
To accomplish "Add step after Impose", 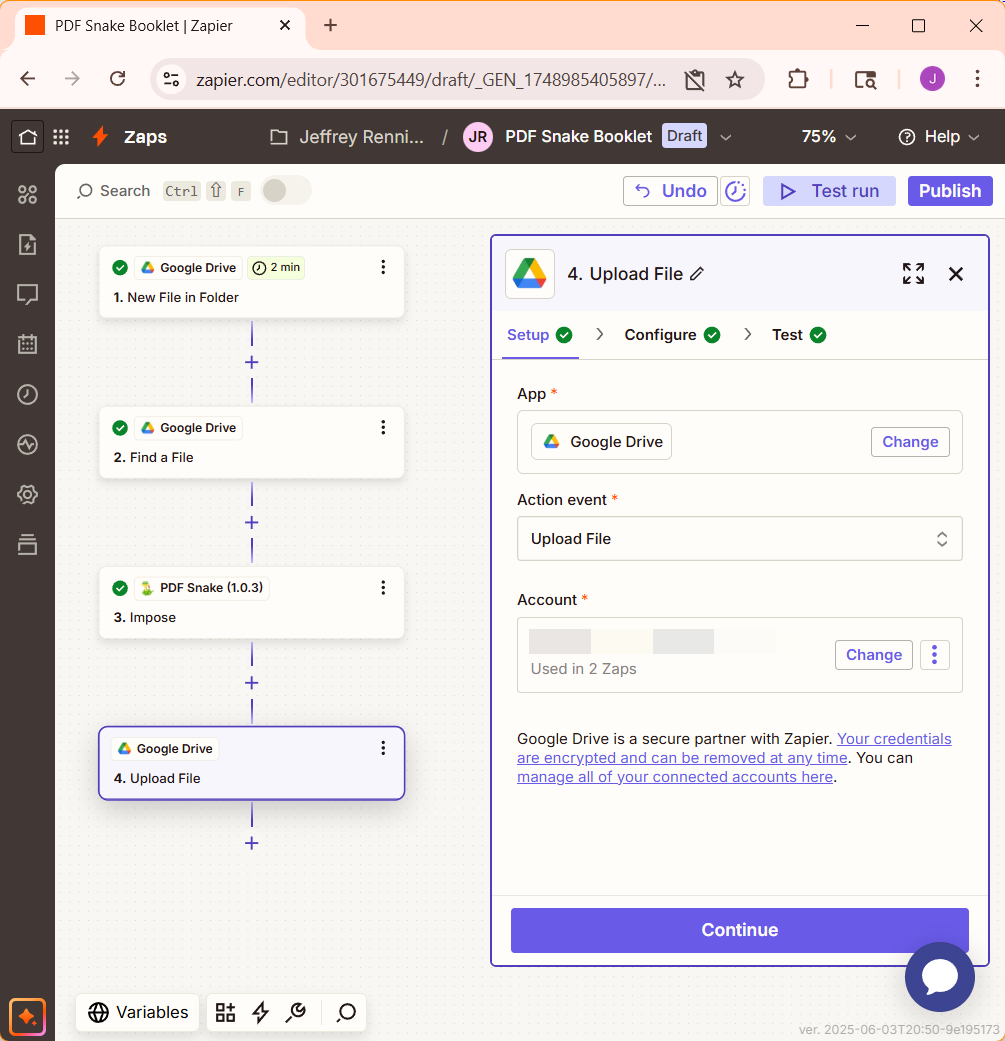I will click(252, 683).
